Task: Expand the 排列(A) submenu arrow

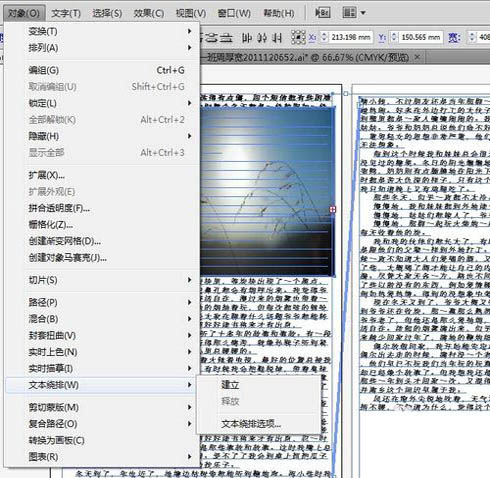Action: coord(189,48)
